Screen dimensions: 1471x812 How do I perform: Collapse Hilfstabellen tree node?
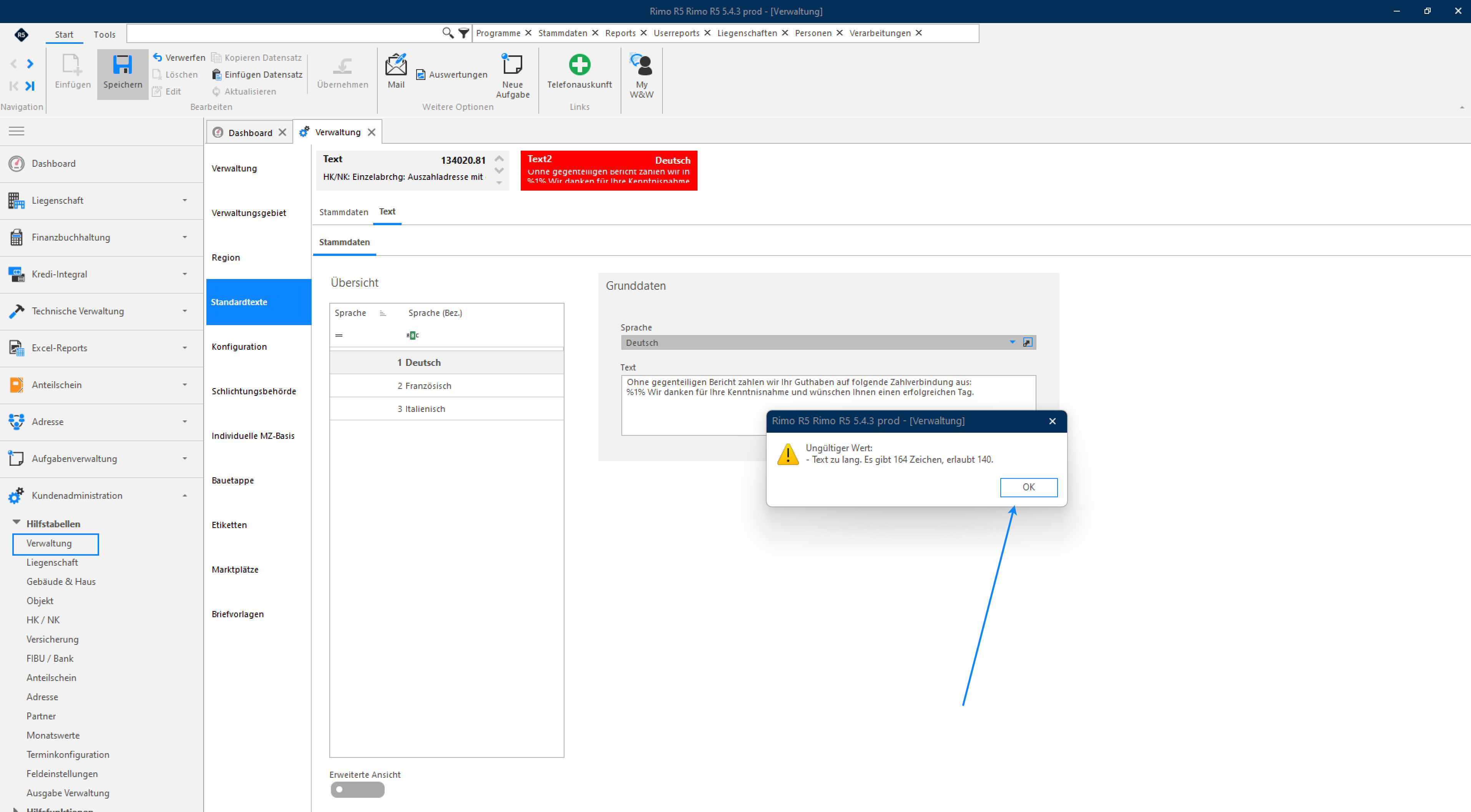click(17, 523)
